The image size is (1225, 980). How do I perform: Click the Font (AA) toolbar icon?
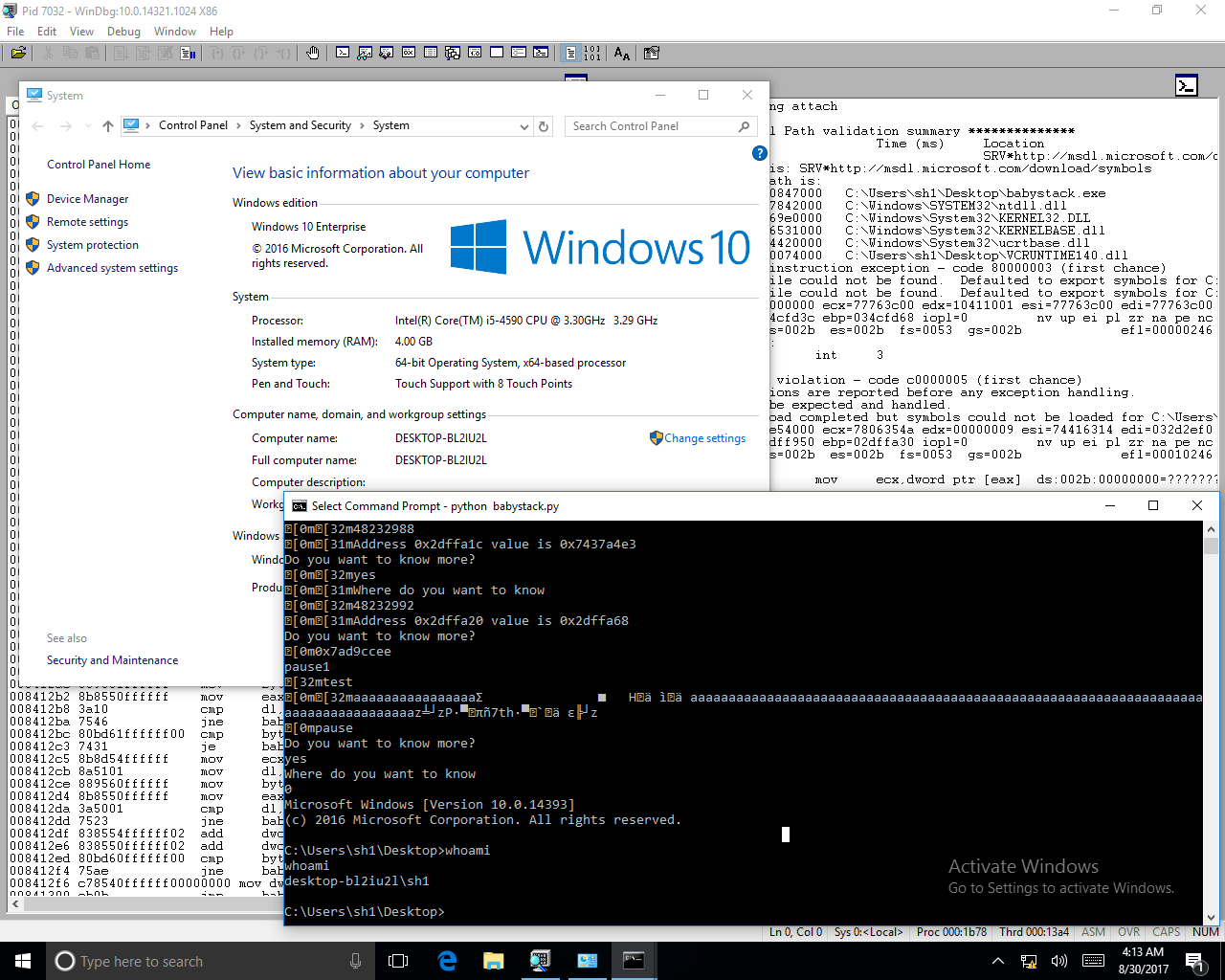(622, 53)
